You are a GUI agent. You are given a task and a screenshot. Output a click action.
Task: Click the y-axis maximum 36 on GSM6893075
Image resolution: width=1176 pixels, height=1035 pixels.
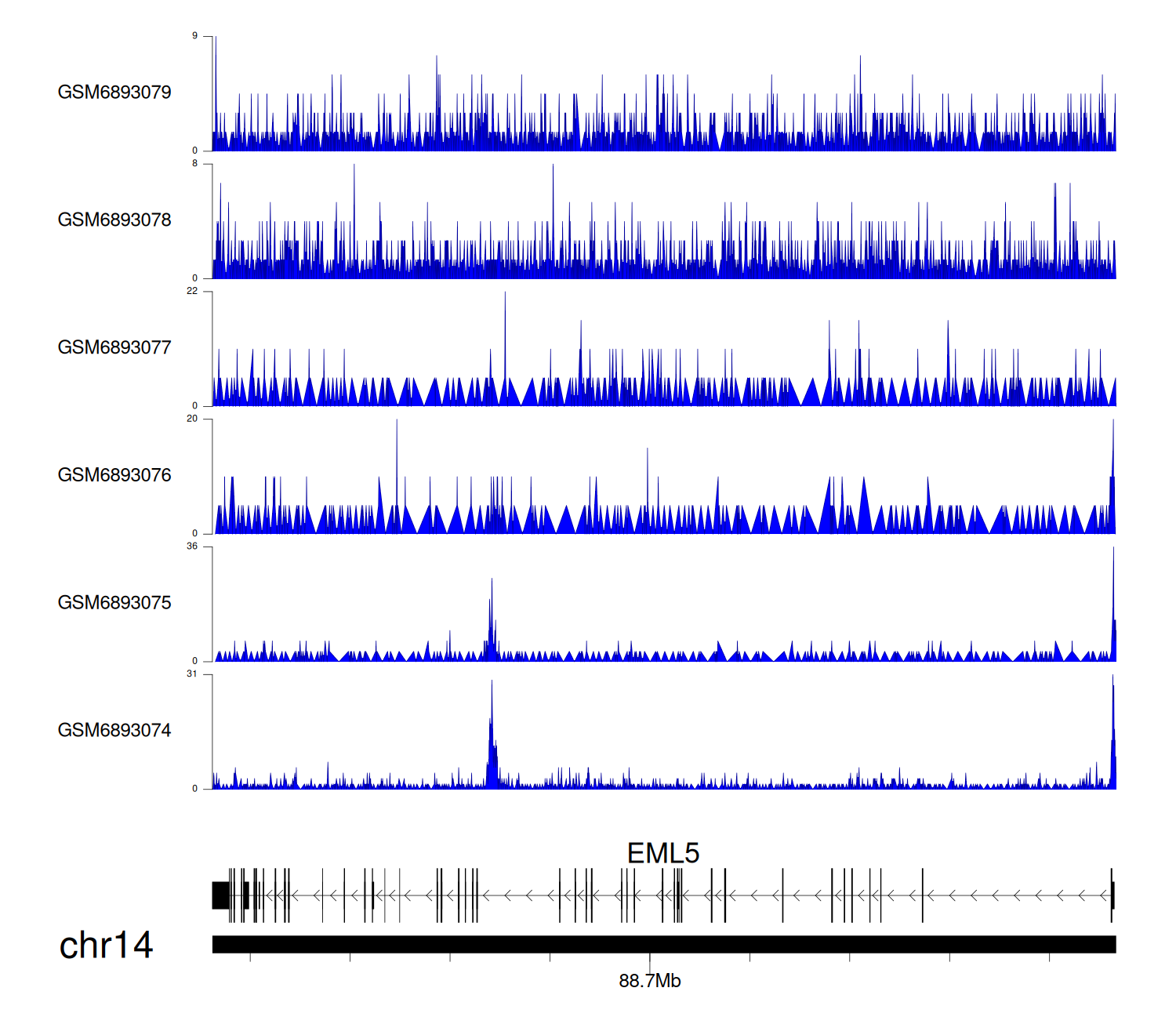tap(192, 547)
